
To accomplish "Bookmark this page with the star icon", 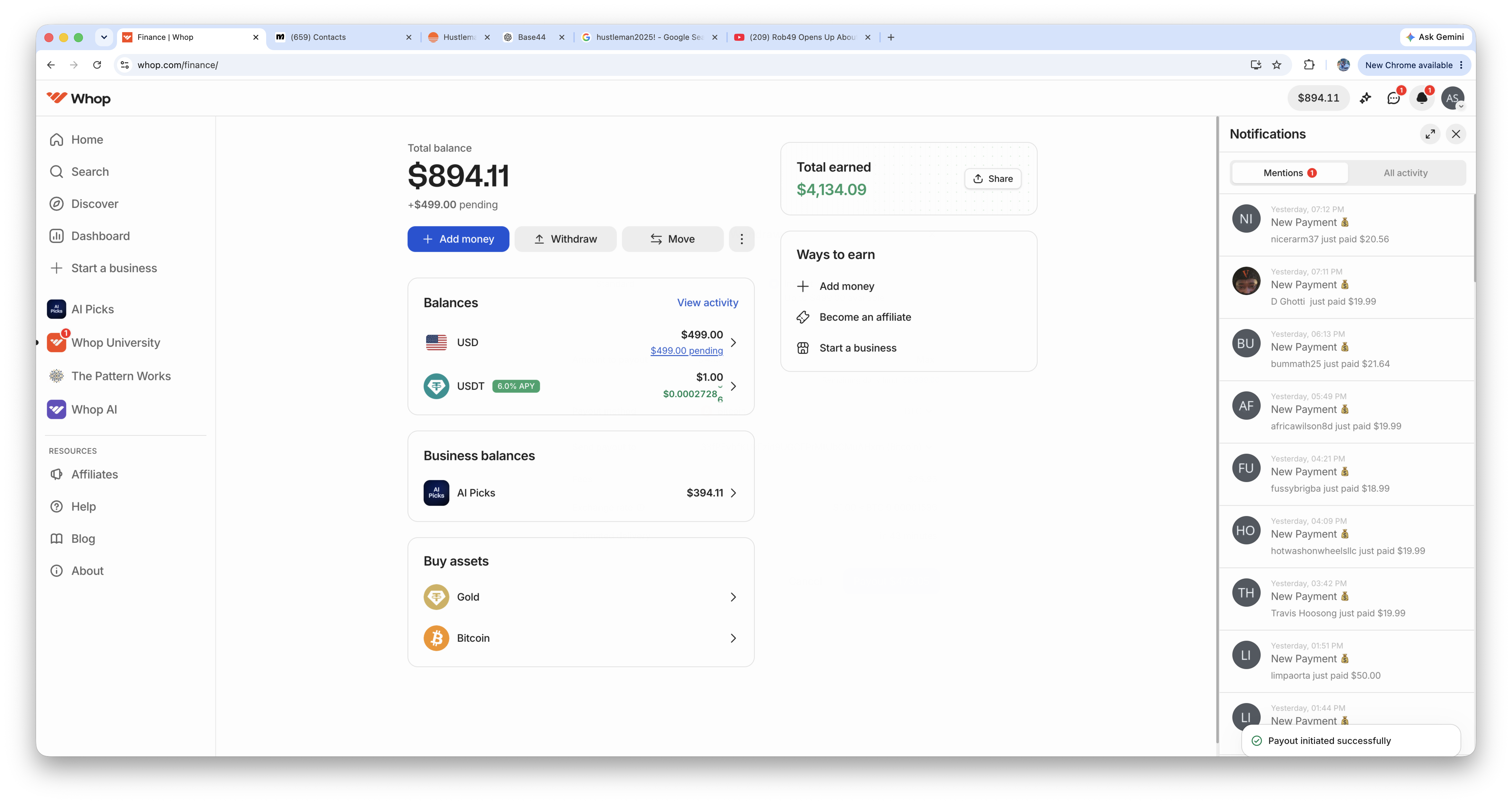I will point(1277,65).
